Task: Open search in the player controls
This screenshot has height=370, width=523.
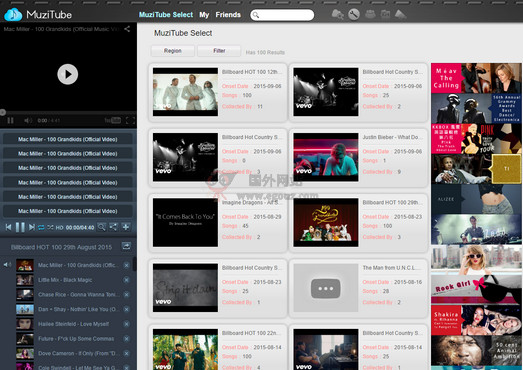Action: 101,227
